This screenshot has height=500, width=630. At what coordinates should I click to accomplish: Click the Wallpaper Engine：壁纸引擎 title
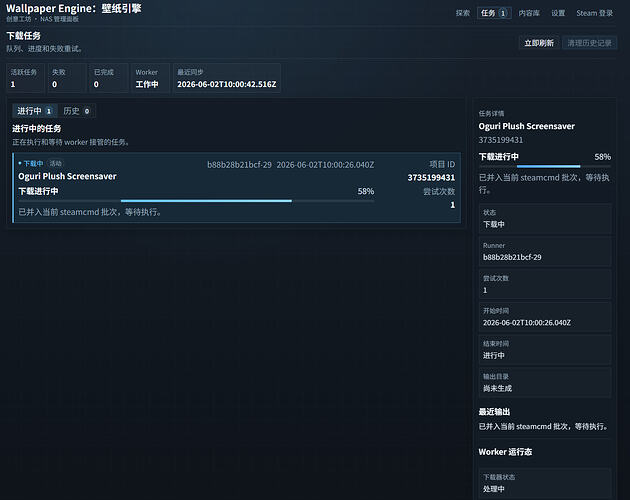(x=74, y=8)
